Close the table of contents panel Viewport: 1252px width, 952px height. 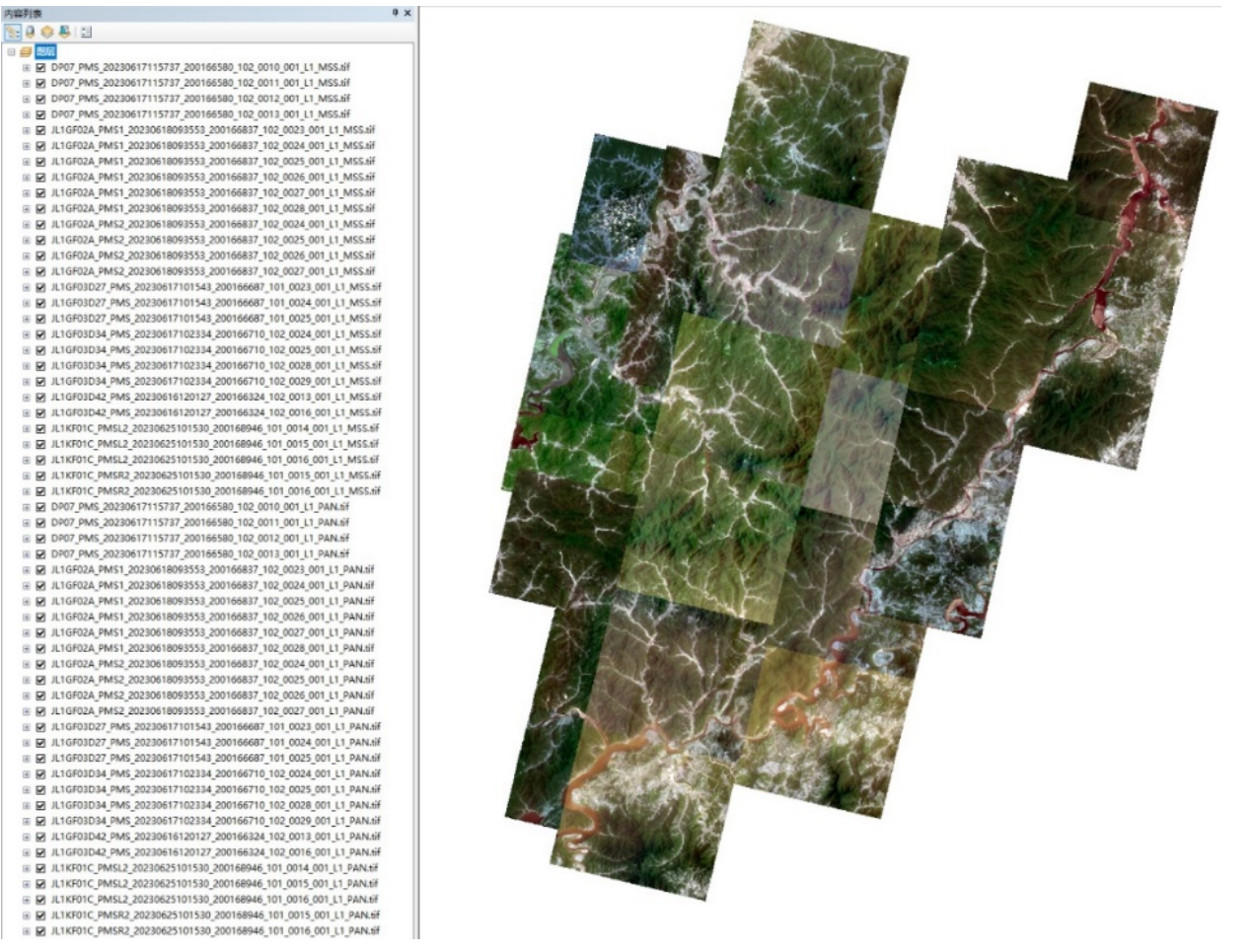[x=407, y=13]
